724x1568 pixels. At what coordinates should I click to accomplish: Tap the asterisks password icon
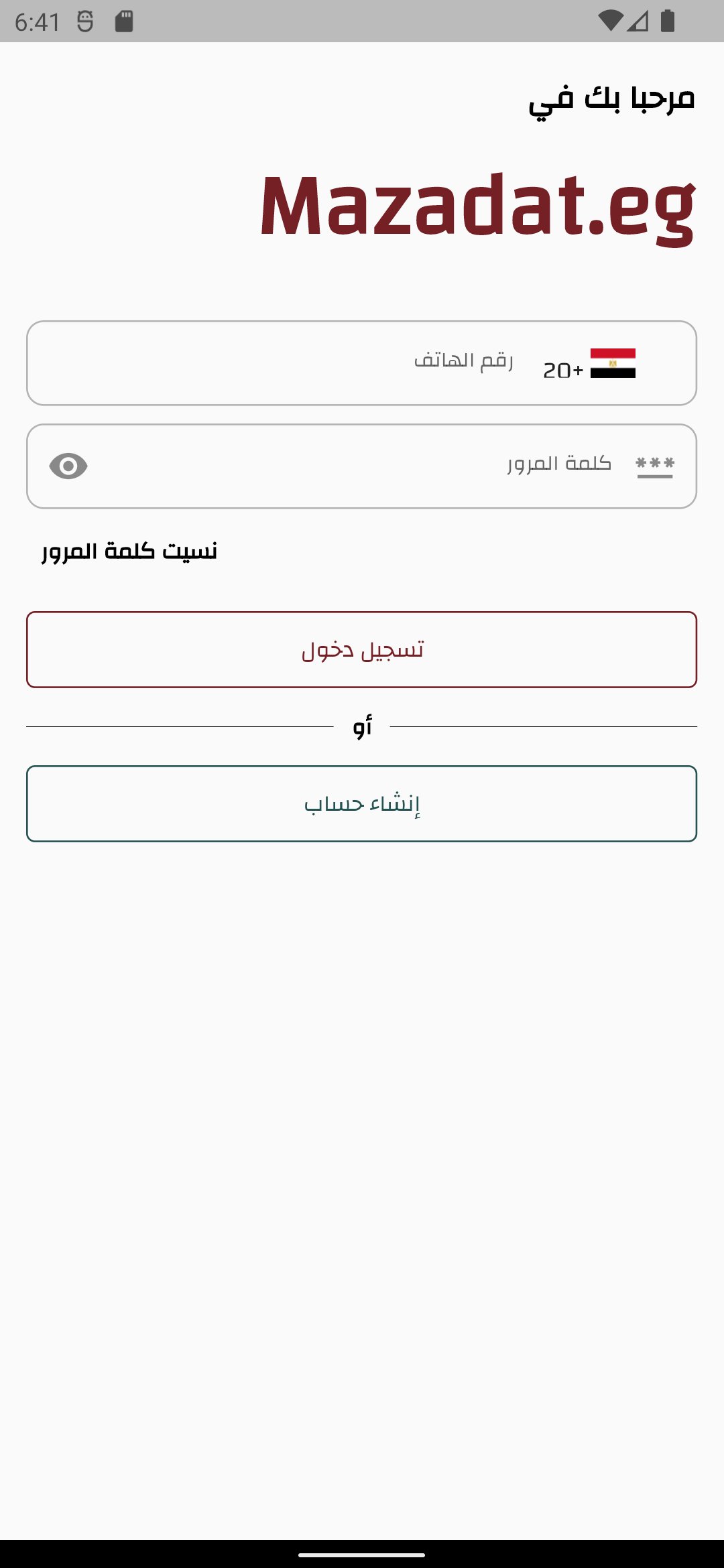pyautogui.click(x=655, y=466)
